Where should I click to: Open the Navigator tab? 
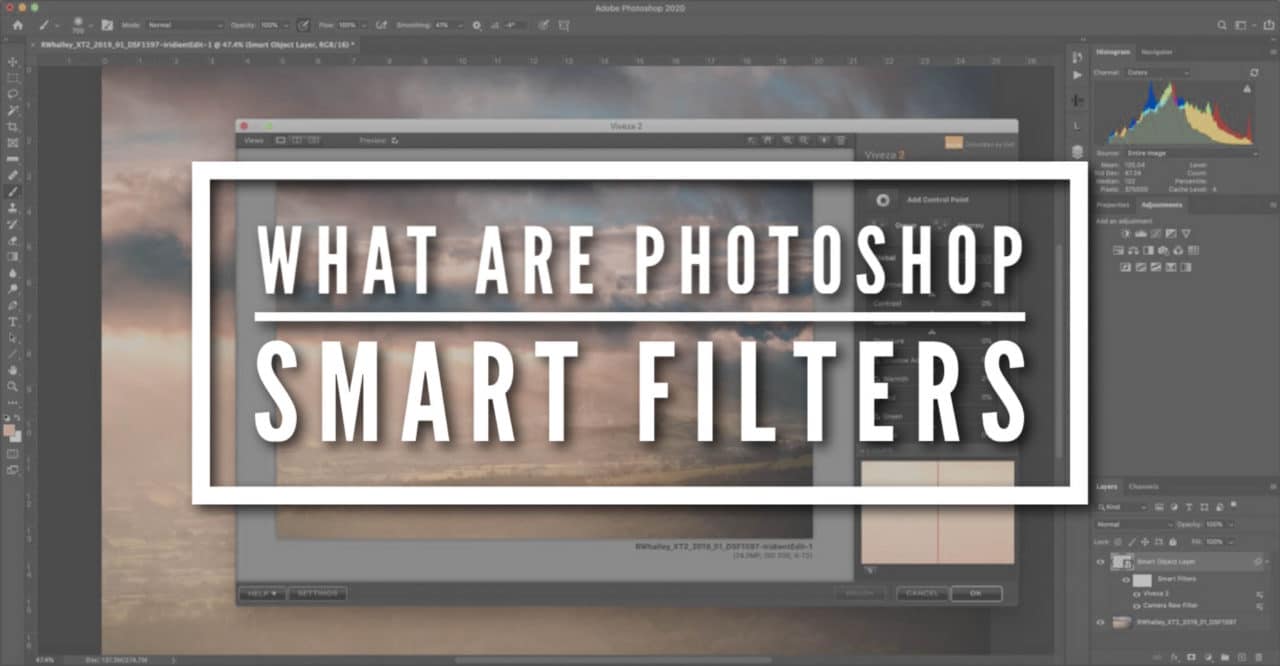coord(1157,52)
